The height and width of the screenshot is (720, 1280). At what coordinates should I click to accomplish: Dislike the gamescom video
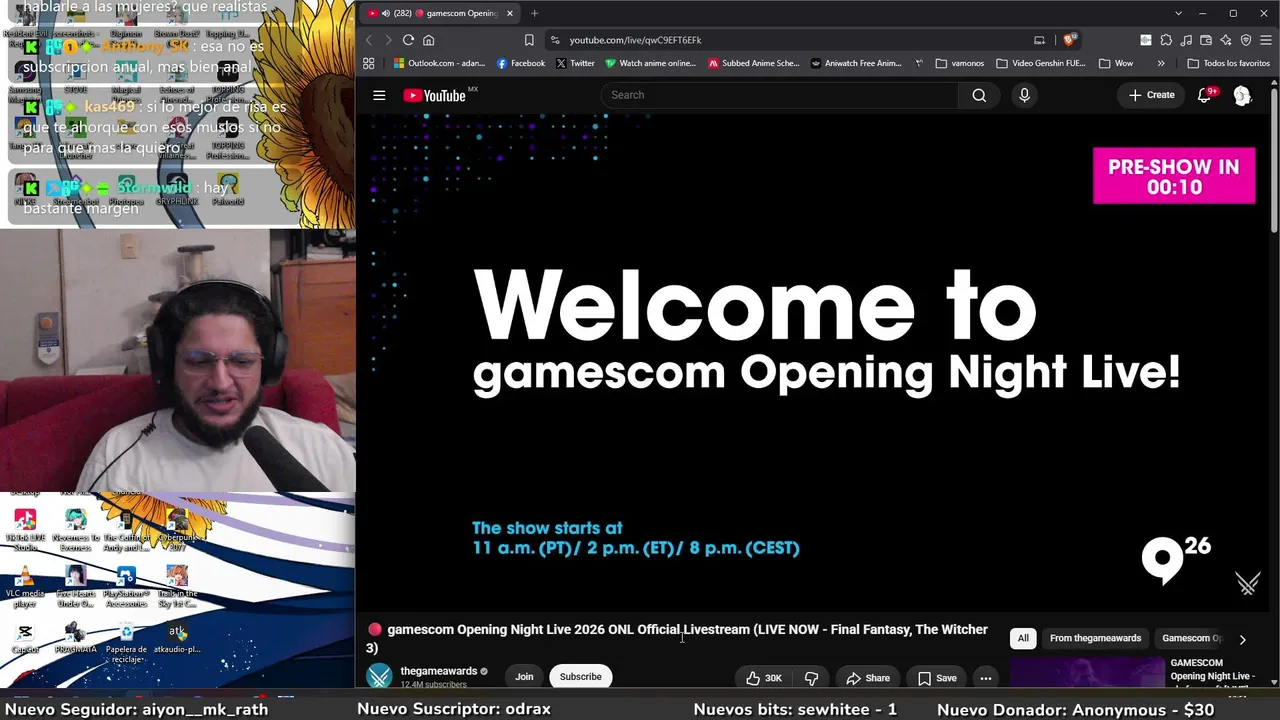811,678
